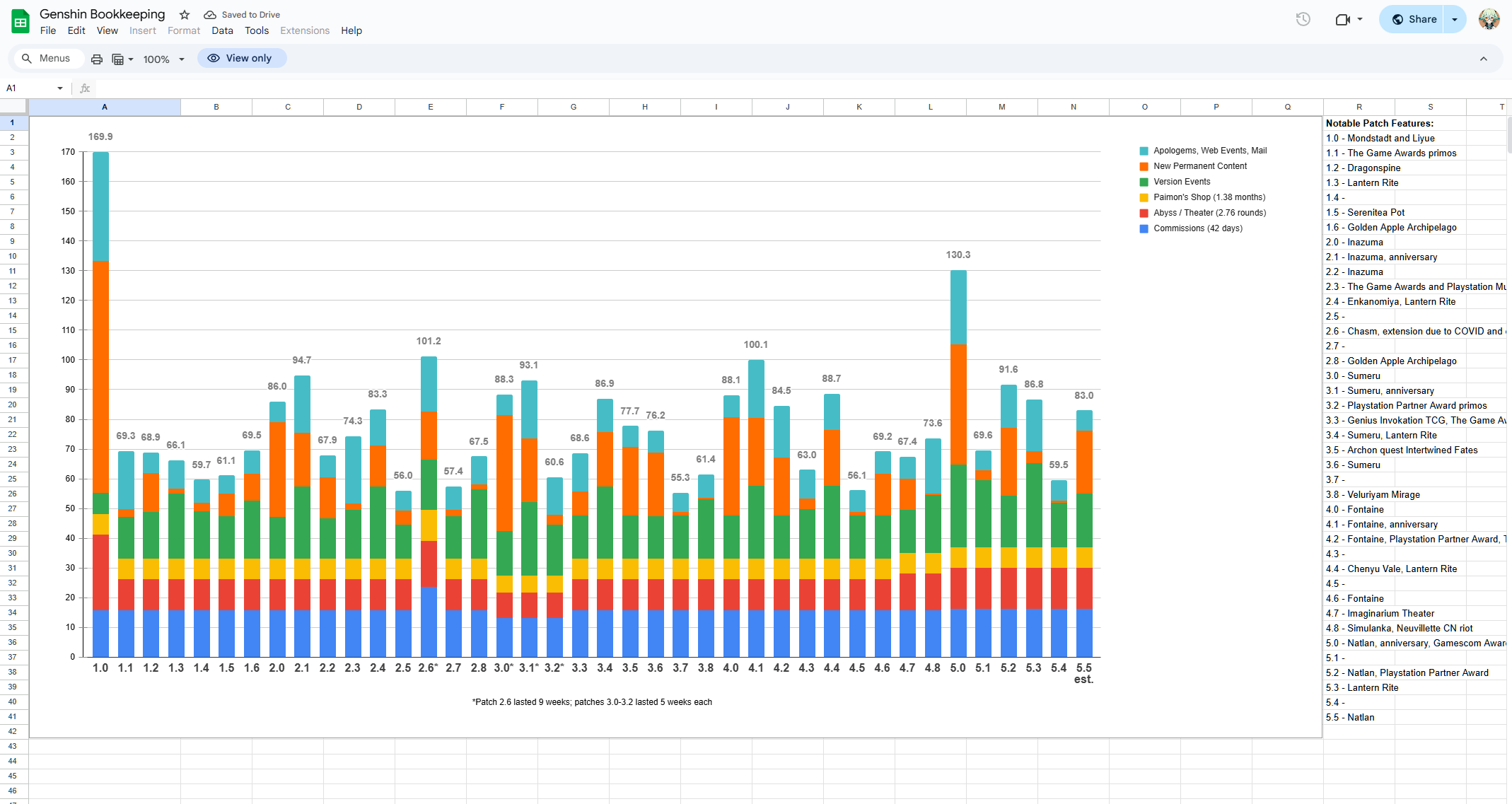This screenshot has height=804, width=1512.
Task: Click yellow Paimon's Shop legend swatch
Action: click(1144, 198)
